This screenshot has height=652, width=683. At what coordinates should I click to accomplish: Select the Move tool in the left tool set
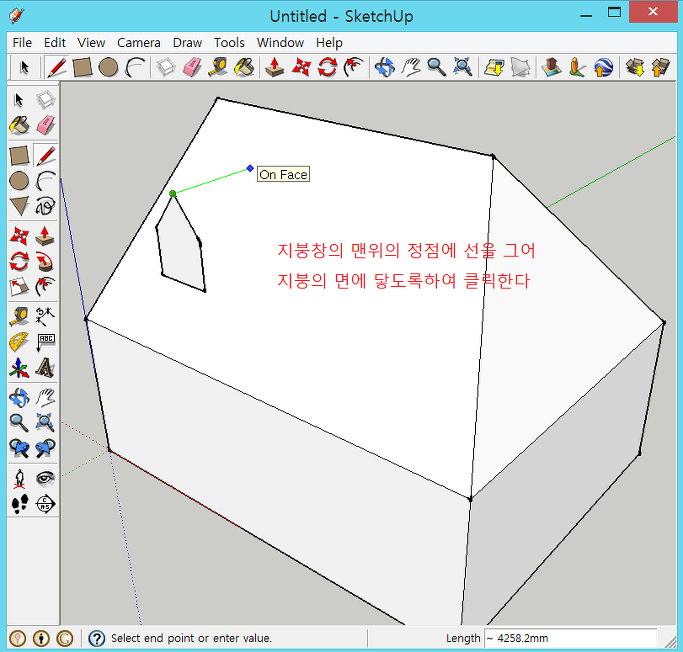click(19, 236)
